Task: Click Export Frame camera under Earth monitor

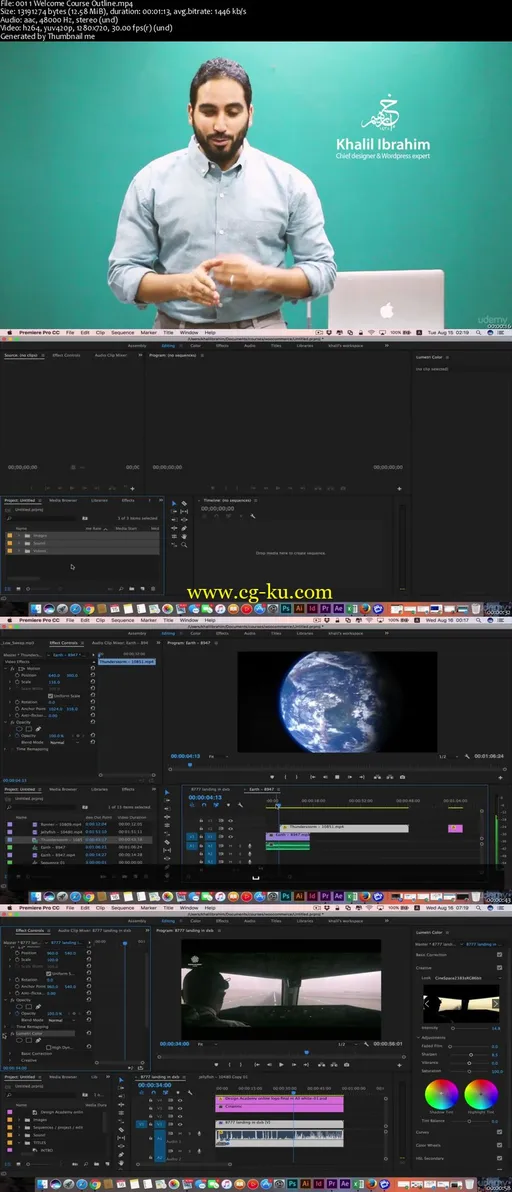Action: pyautogui.click(x=402, y=777)
